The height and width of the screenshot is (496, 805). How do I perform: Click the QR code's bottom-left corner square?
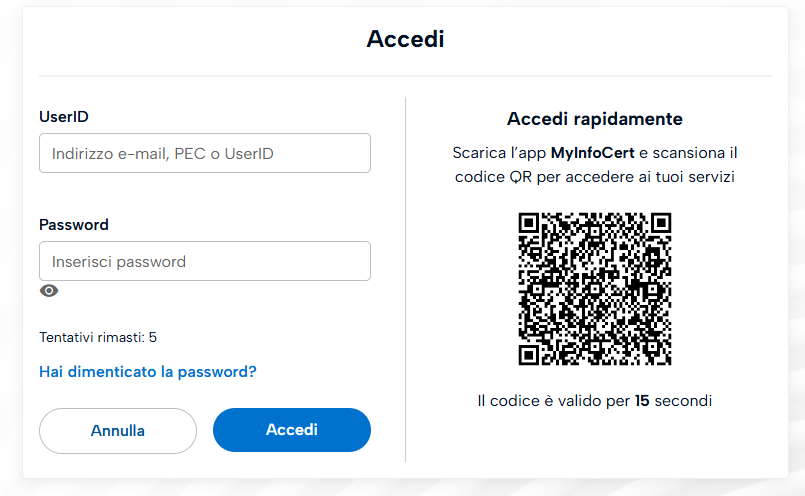530,354
